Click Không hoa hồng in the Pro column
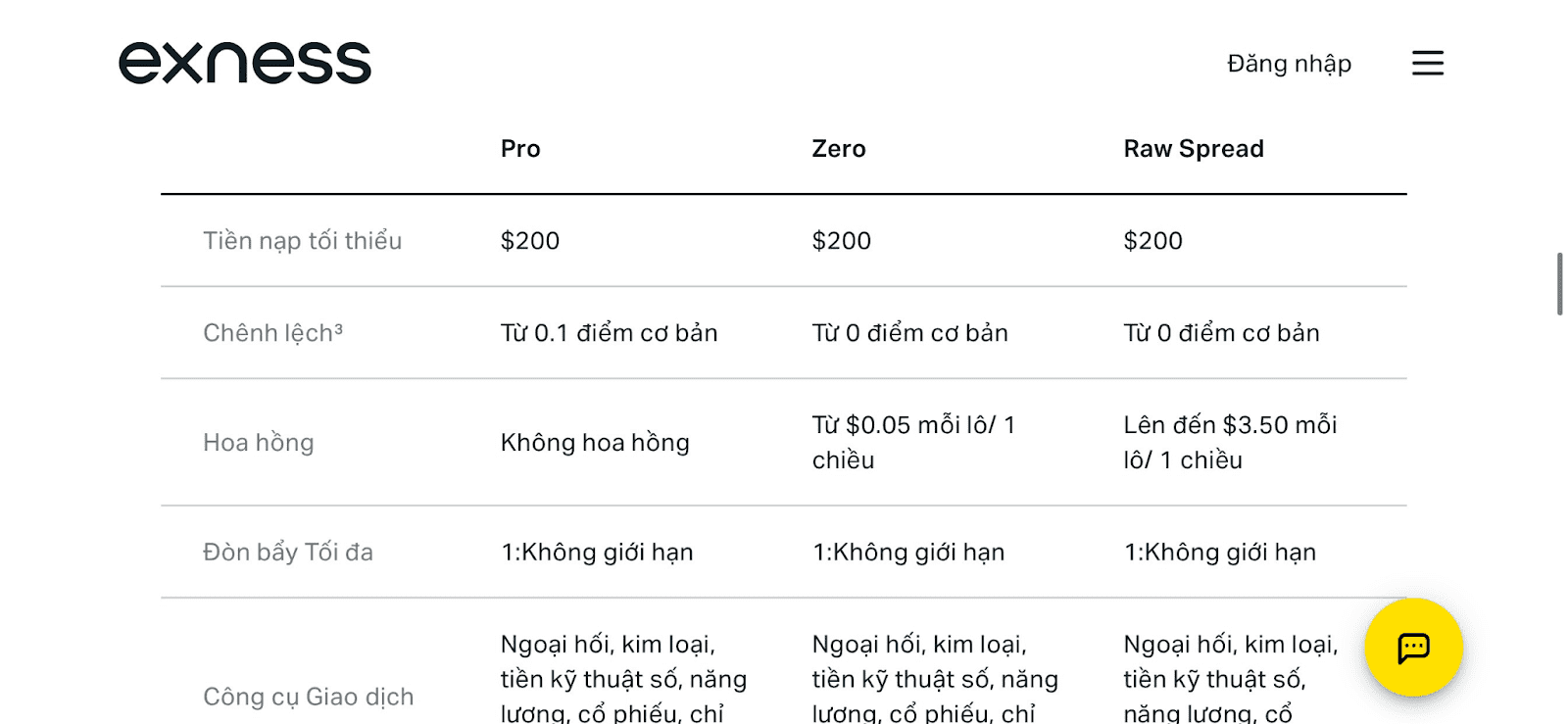 pyautogui.click(x=594, y=442)
